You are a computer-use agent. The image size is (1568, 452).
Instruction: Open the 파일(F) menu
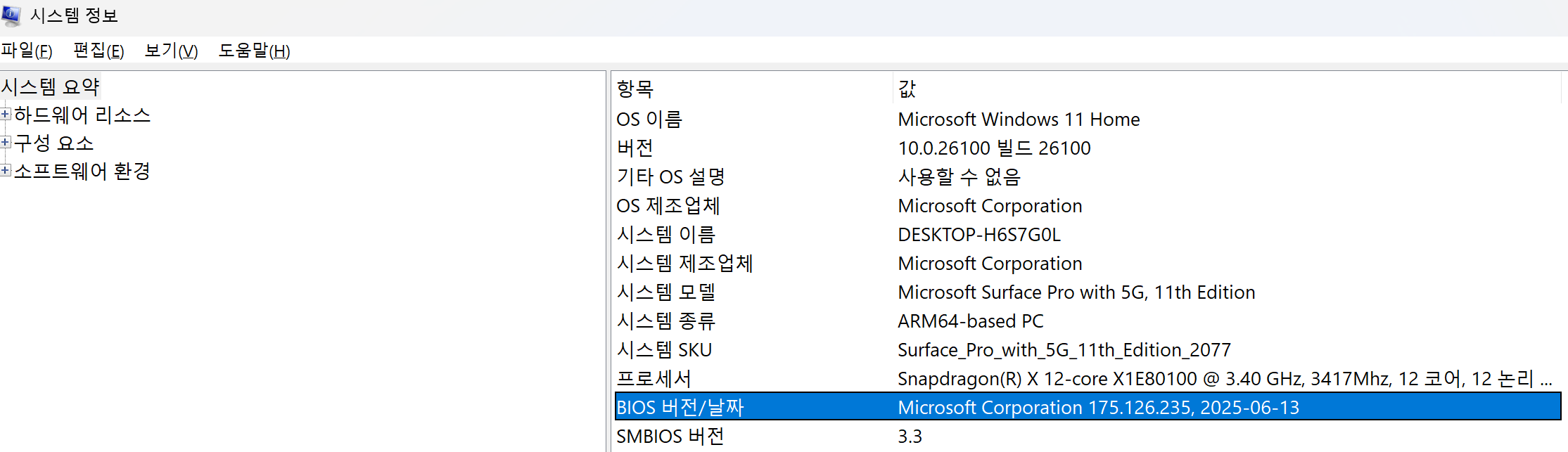pos(27,51)
